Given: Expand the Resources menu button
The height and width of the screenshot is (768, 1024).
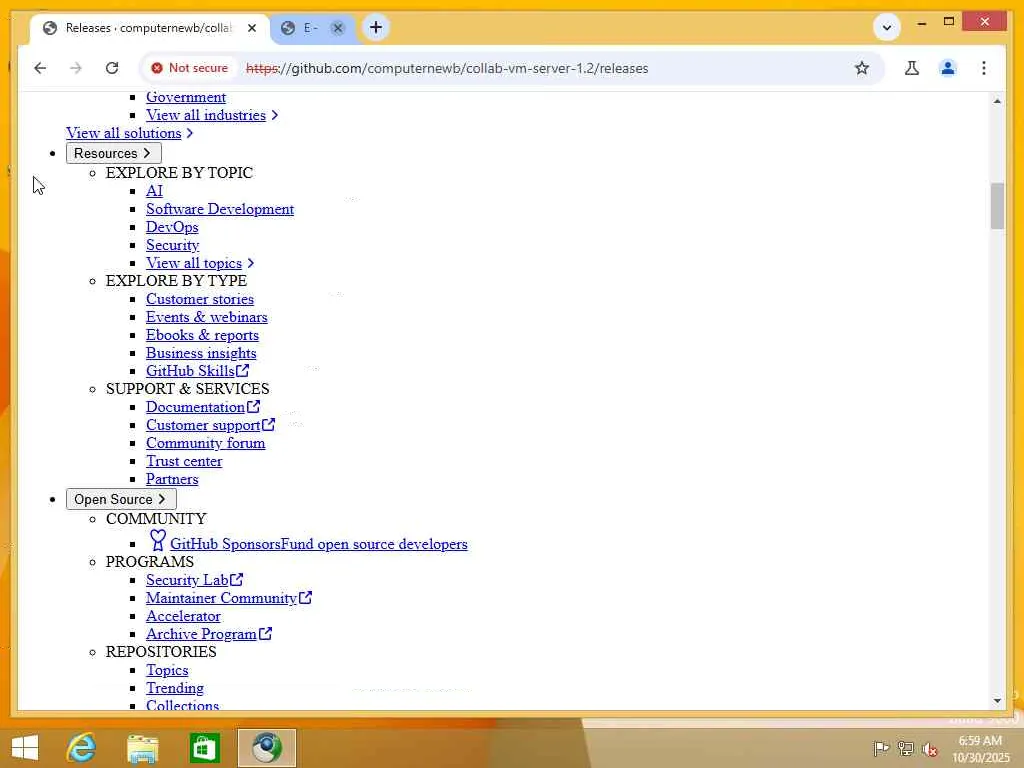Looking at the screenshot, I should pyautogui.click(x=114, y=153).
